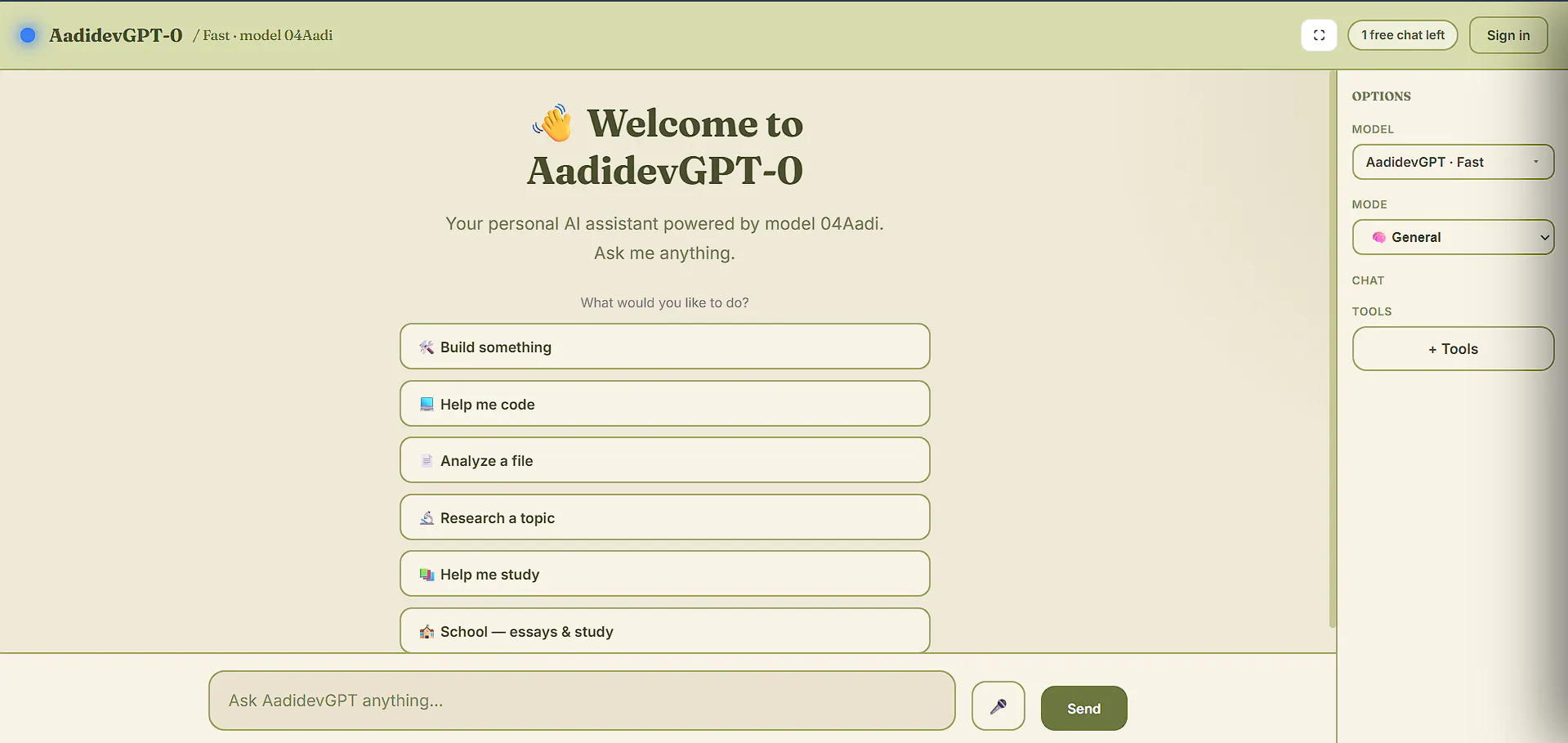Send the message with the Send button
This screenshot has height=743, width=1568.
1083,708
